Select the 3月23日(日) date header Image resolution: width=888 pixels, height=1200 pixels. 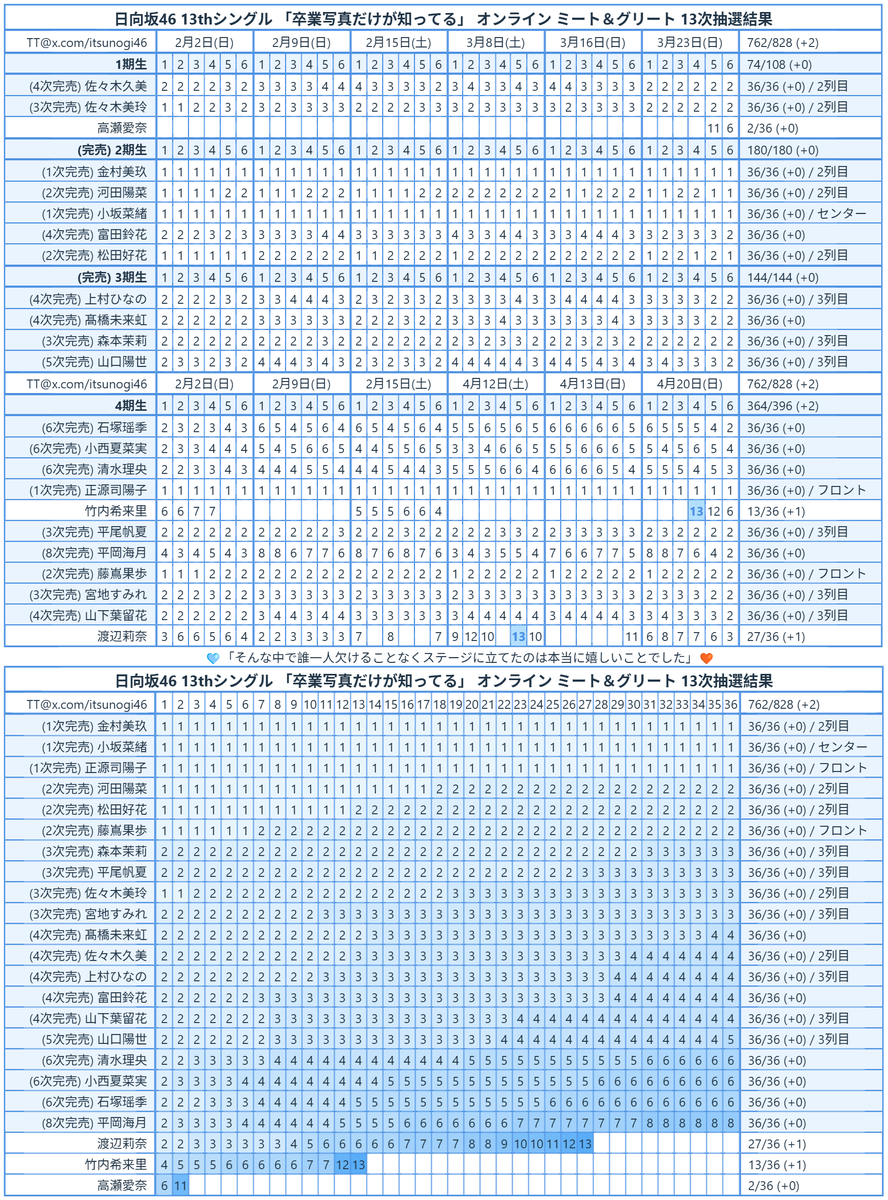(691, 43)
